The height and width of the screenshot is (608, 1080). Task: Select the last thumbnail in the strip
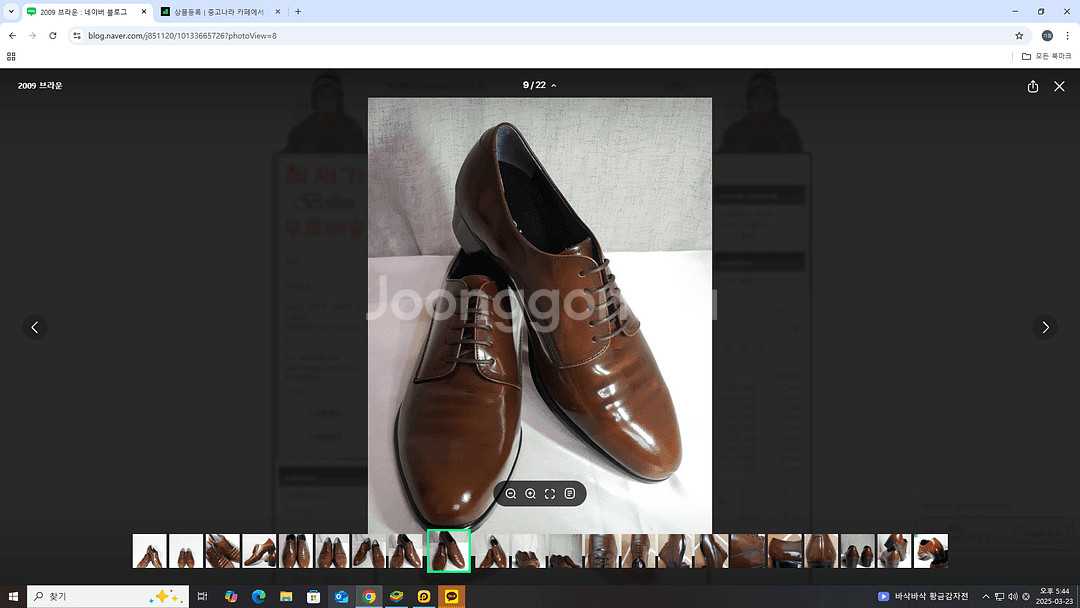click(931, 551)
